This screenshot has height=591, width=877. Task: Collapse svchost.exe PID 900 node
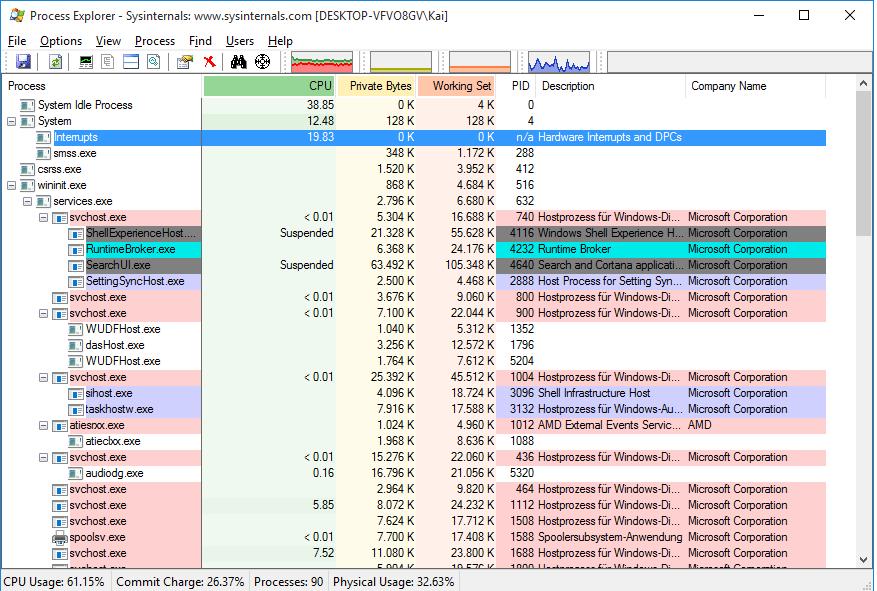point(43,314)
